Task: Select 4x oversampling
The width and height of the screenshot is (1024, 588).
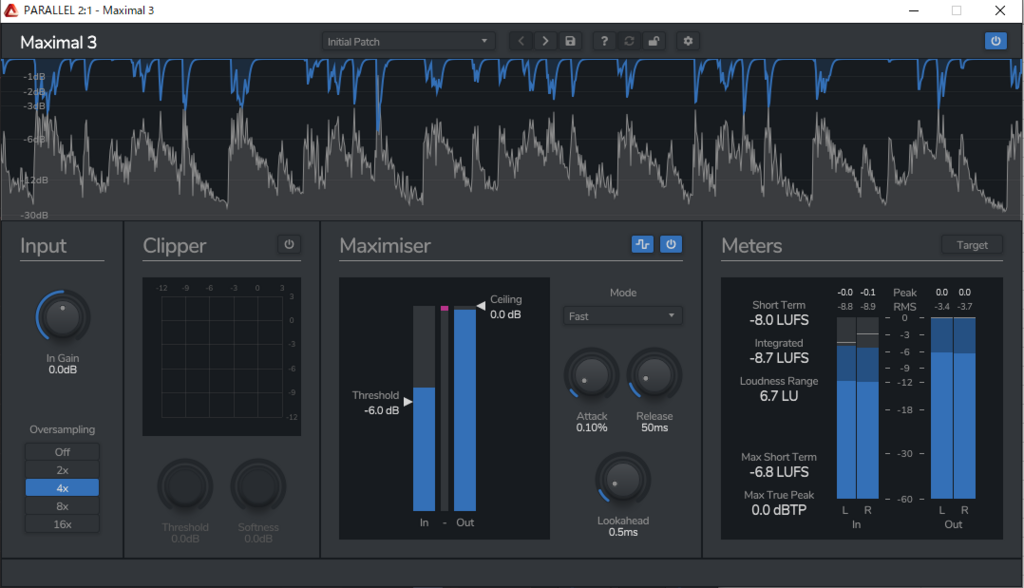Action: point(62,488)
